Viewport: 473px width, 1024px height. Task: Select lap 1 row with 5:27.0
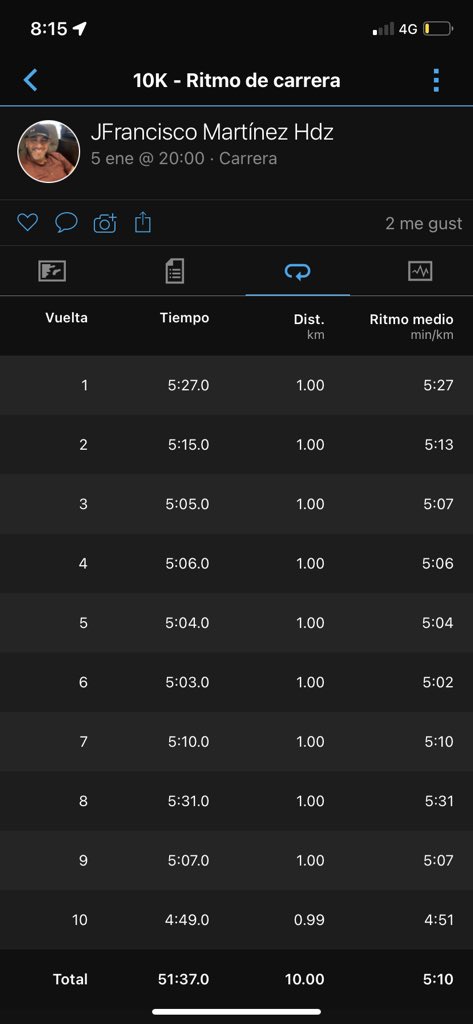236,385
